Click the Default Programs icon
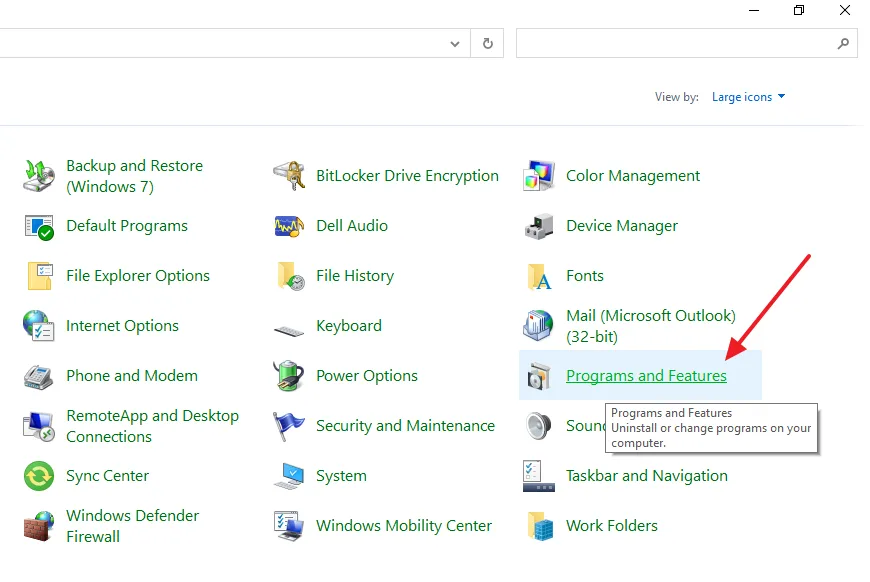Image resolution: width=870 pixels, height=582 pixels. tap(39, 226)
